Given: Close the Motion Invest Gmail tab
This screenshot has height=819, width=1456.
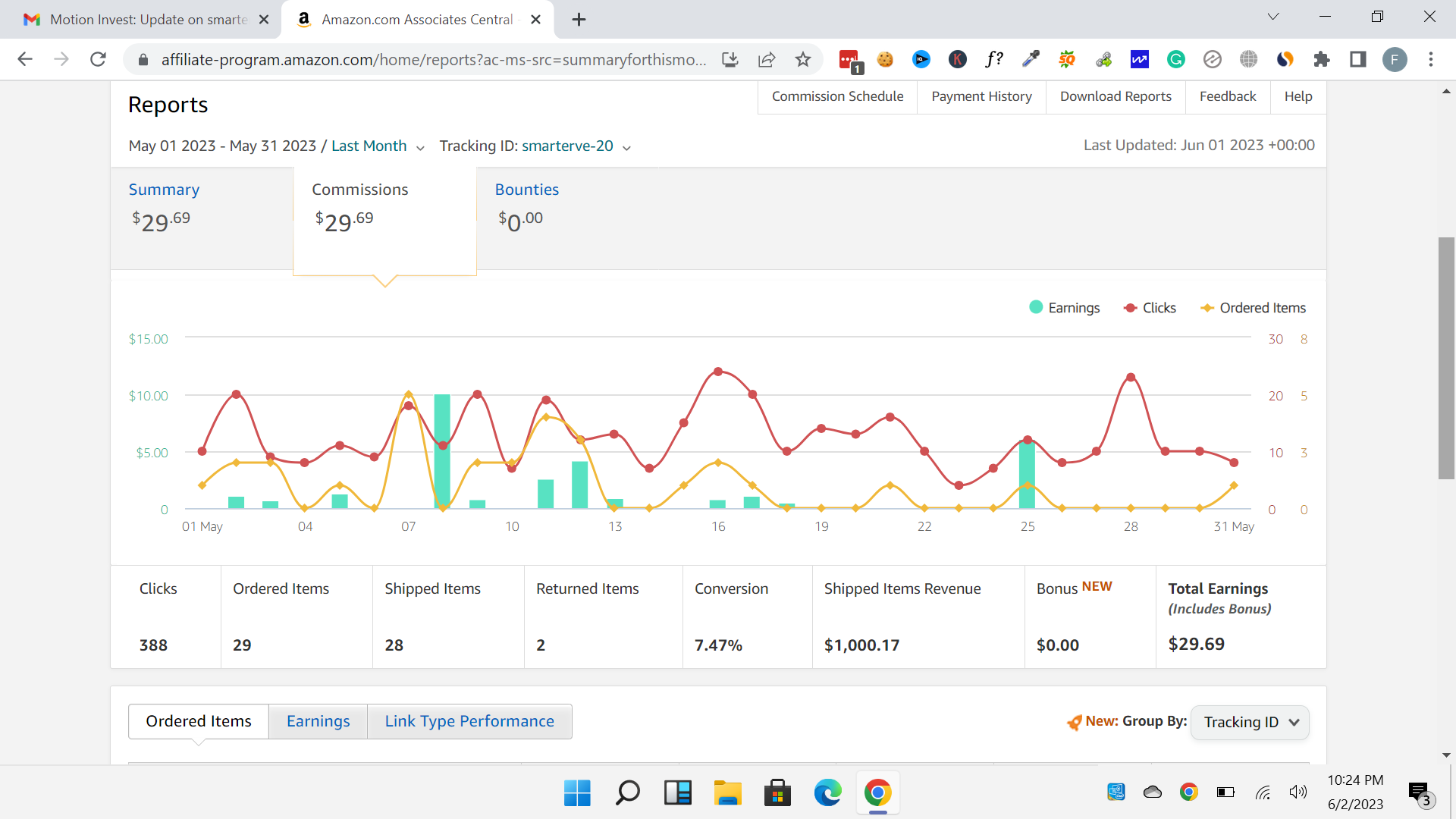Looking at the screenshot, I should tap(264, 20).
